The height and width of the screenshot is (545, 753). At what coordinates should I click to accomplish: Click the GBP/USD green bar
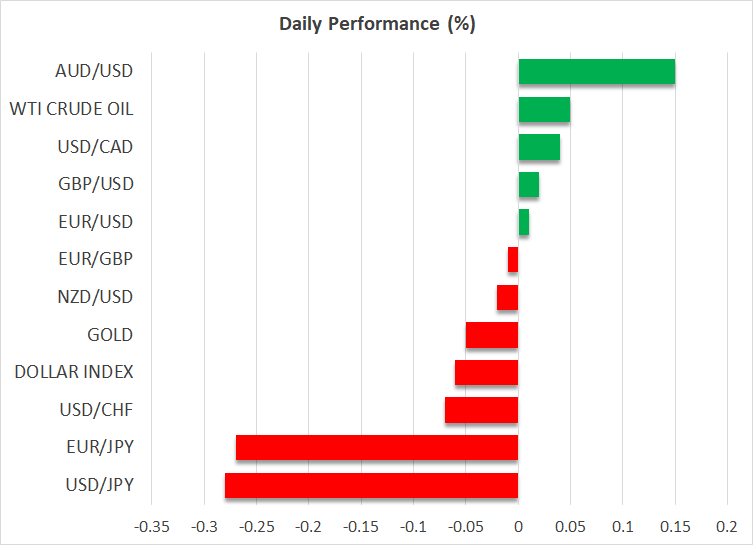[x=529, y=184]
